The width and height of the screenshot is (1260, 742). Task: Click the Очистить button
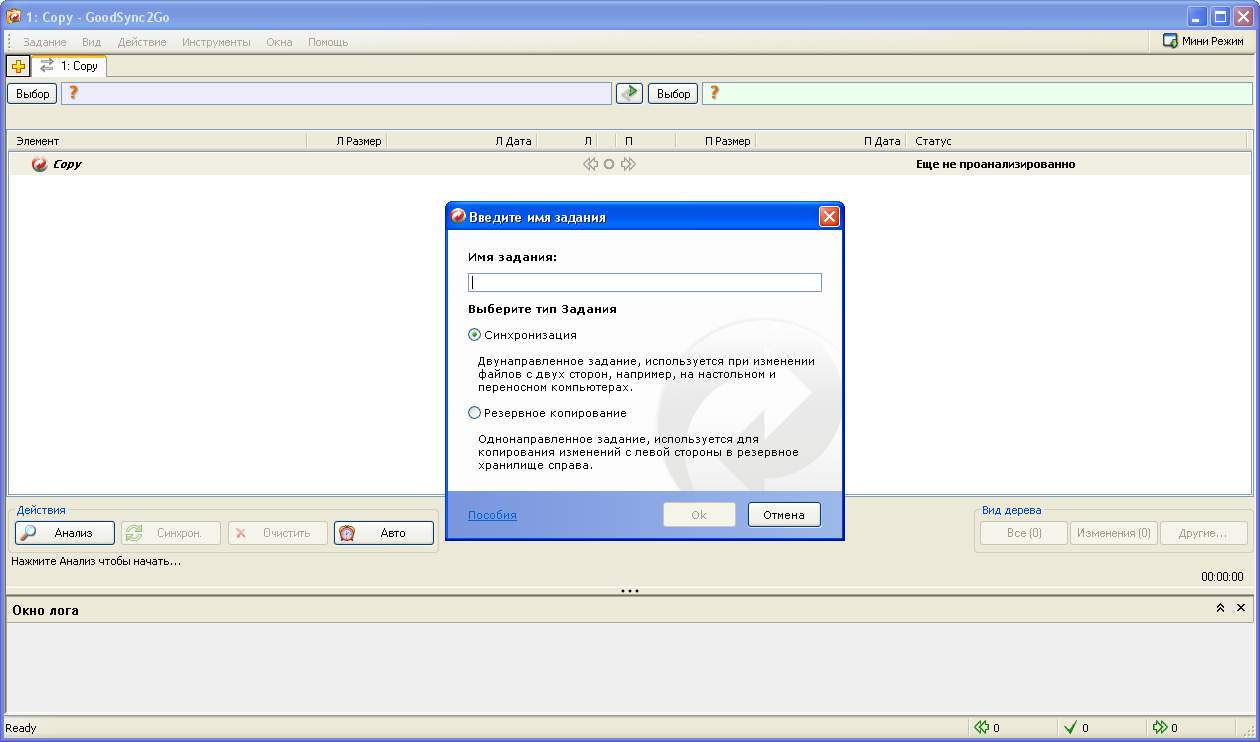[278, 533]
